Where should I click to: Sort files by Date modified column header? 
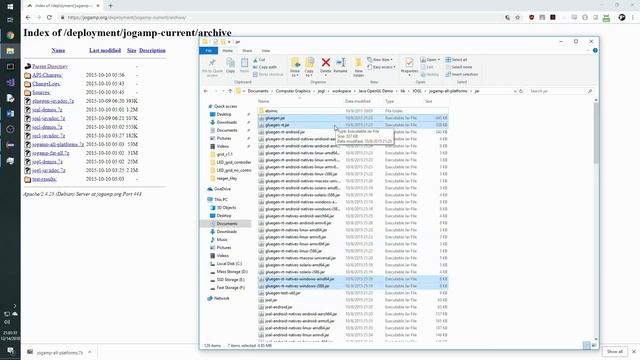358,101
